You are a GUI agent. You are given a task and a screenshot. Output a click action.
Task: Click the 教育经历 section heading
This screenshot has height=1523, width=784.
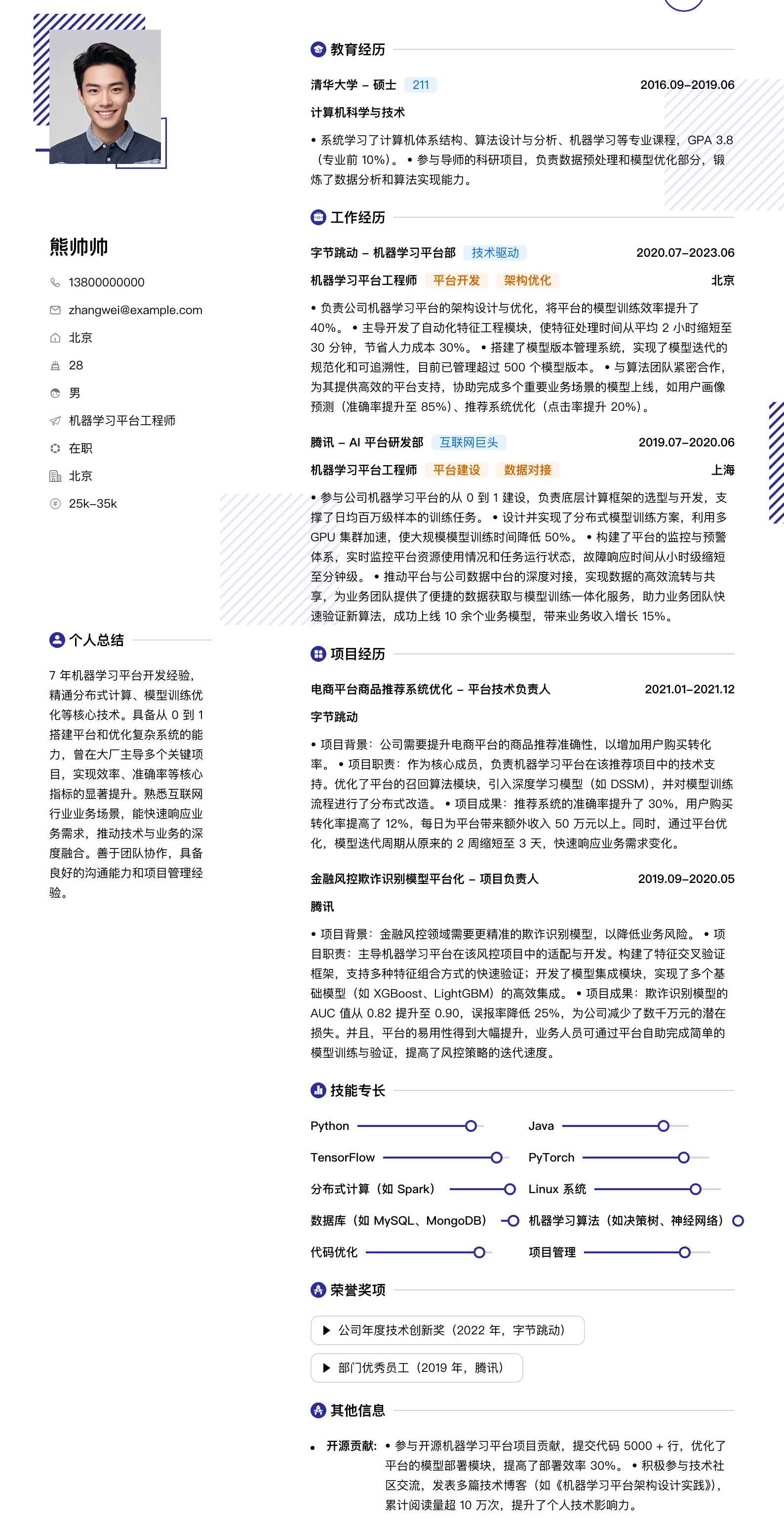click(358, 49)
